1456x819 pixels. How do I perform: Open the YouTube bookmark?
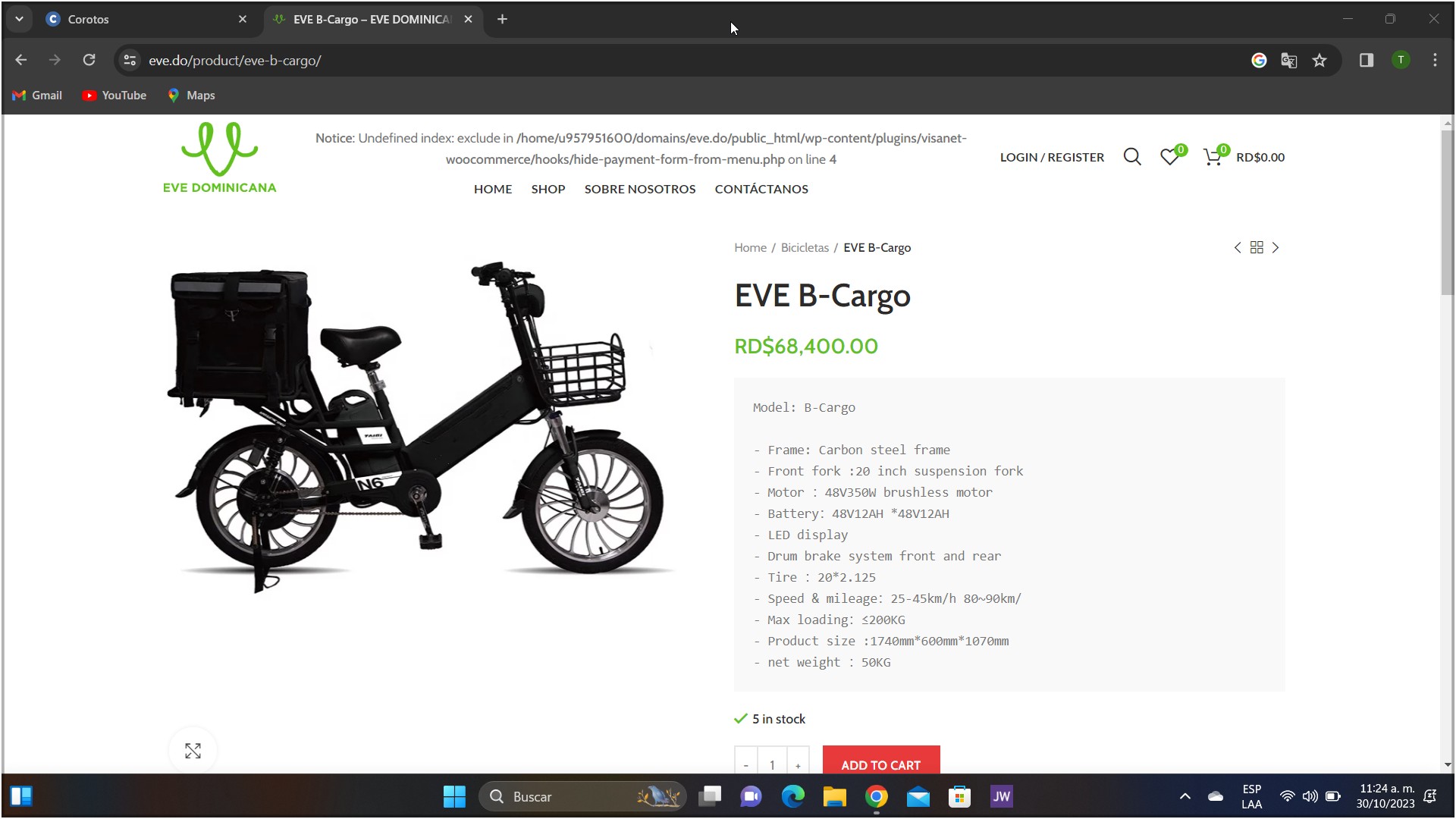pos(115,96)
